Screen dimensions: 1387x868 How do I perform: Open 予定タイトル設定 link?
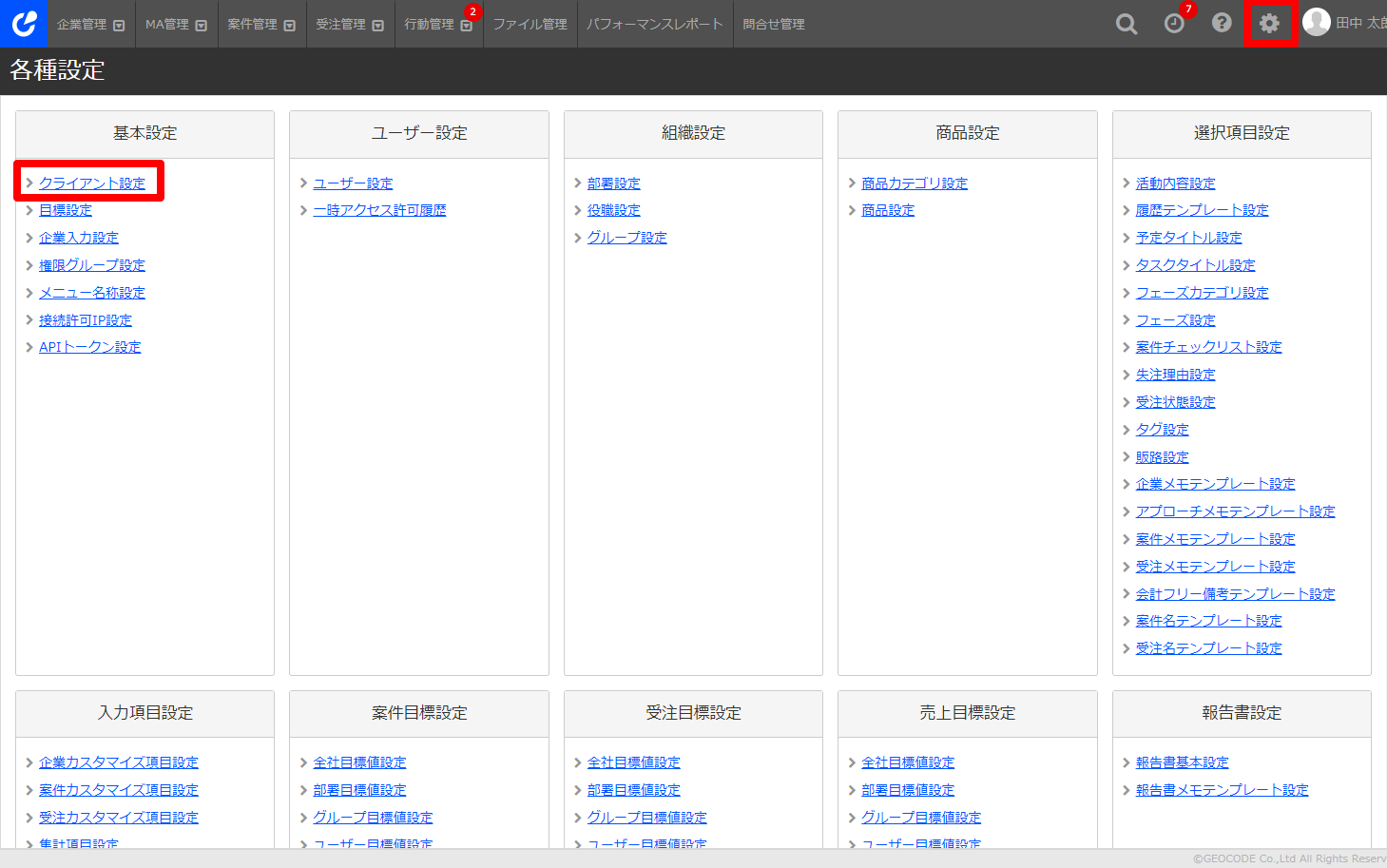[x=1189, y=238]
